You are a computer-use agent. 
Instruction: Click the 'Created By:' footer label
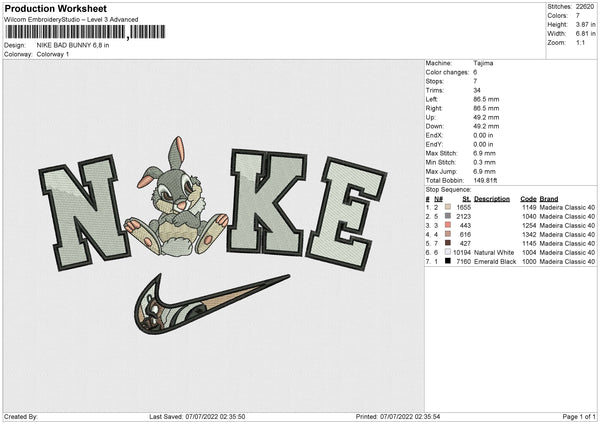point(21,416)
